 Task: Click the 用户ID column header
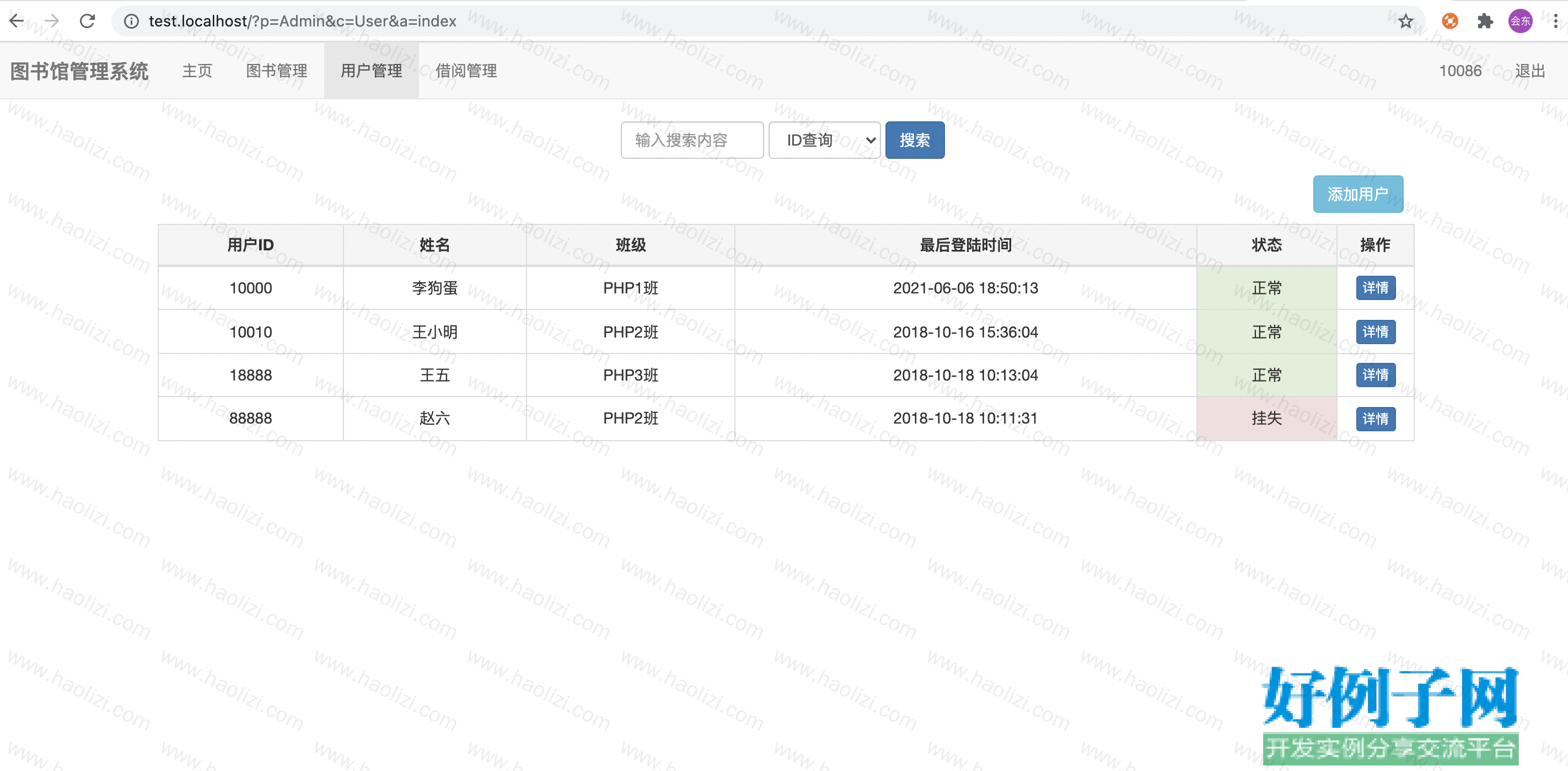[x=251, y=245]
